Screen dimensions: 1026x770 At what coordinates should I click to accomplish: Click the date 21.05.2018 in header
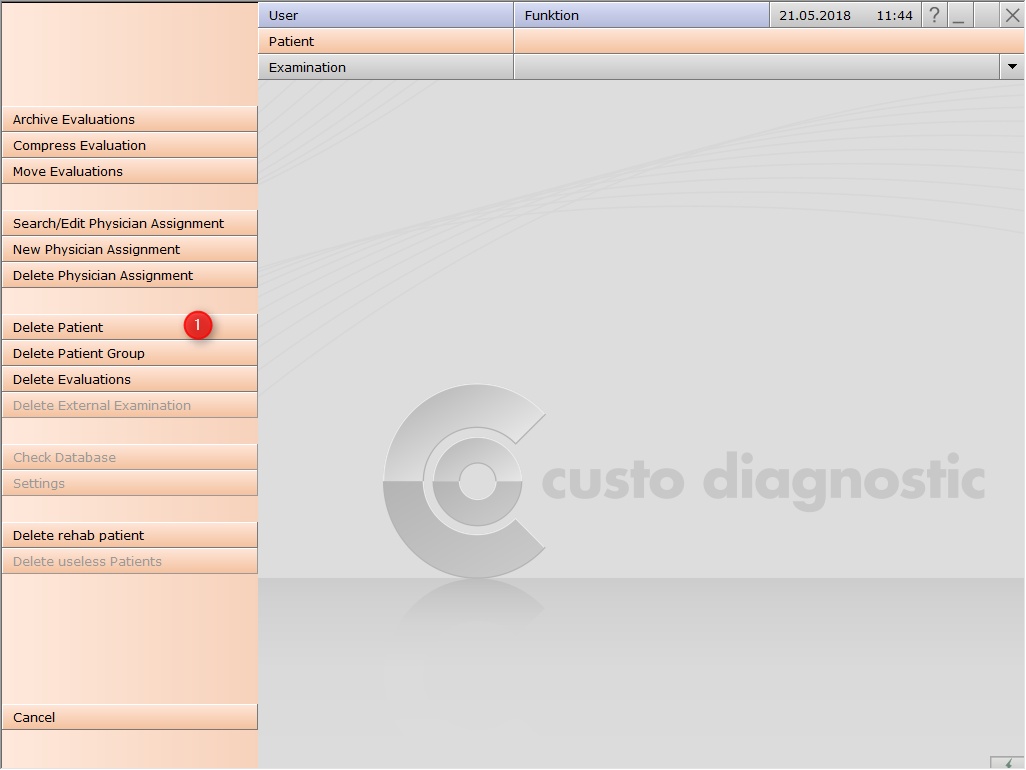click(x=815, y=16)
